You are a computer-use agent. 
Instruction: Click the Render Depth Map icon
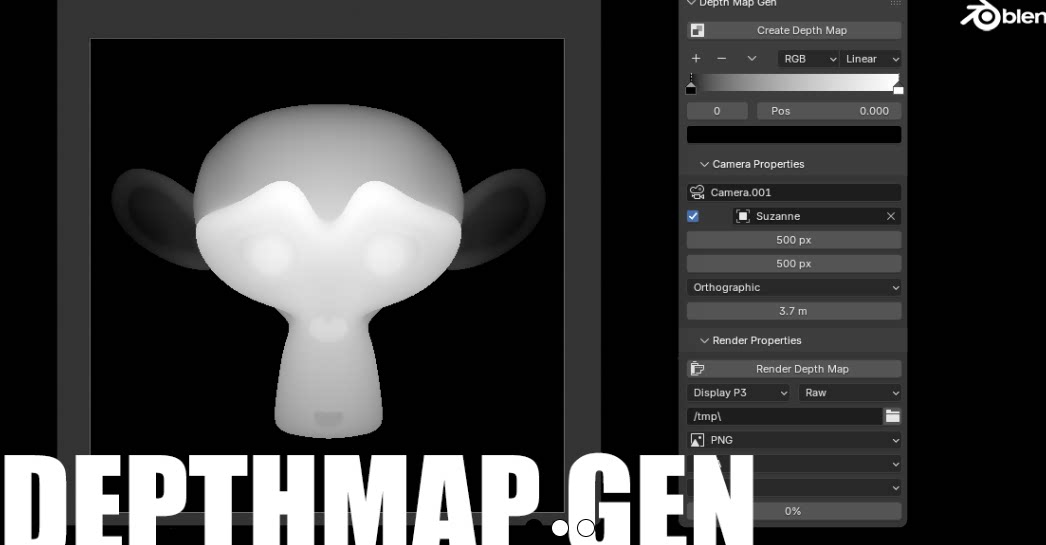pyautogui.click(x=697, y=369)
